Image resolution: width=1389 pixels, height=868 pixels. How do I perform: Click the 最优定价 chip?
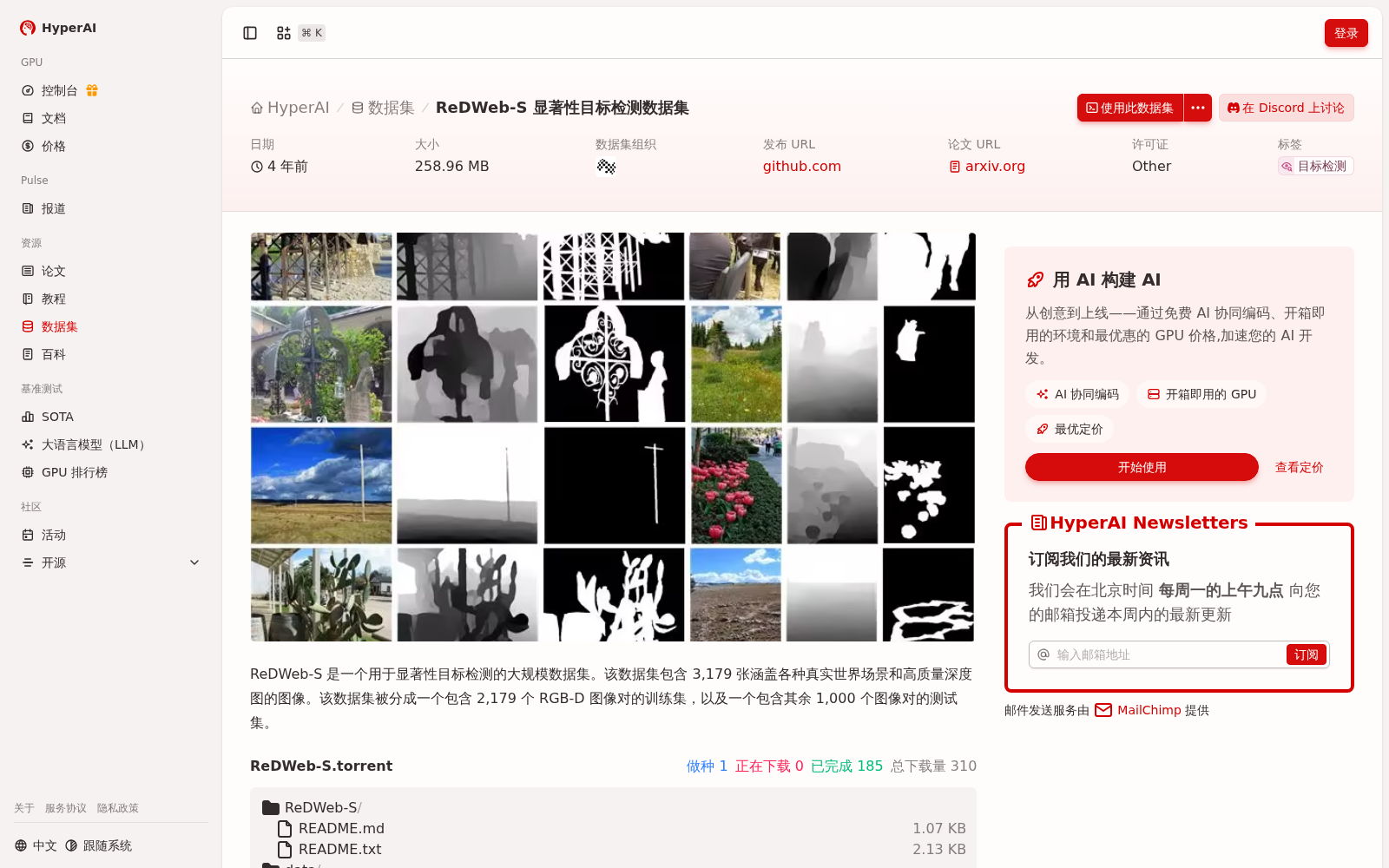(x=1070, y=429)
